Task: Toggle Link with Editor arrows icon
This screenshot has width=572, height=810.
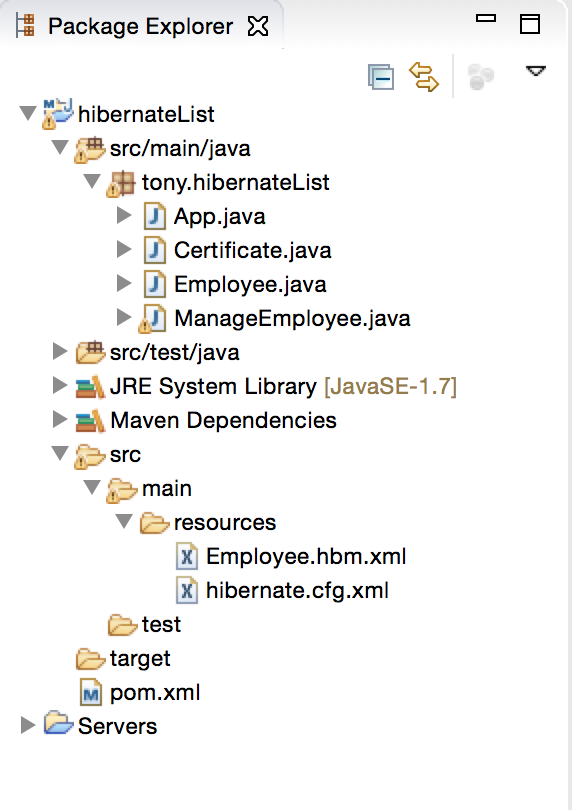Action: point(424,77)
